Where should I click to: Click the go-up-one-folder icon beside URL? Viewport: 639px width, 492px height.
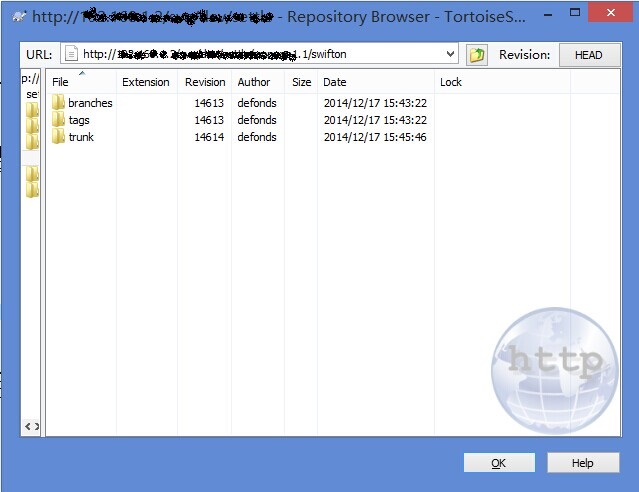(476, 55)
